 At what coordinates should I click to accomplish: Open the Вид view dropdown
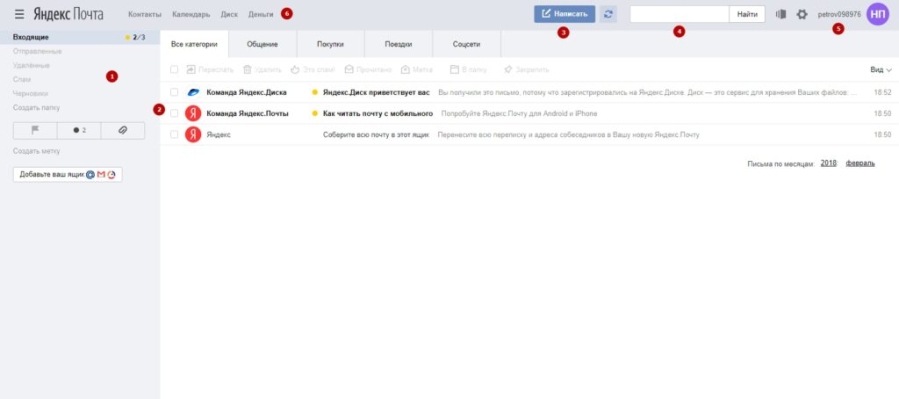pos(881,70)
